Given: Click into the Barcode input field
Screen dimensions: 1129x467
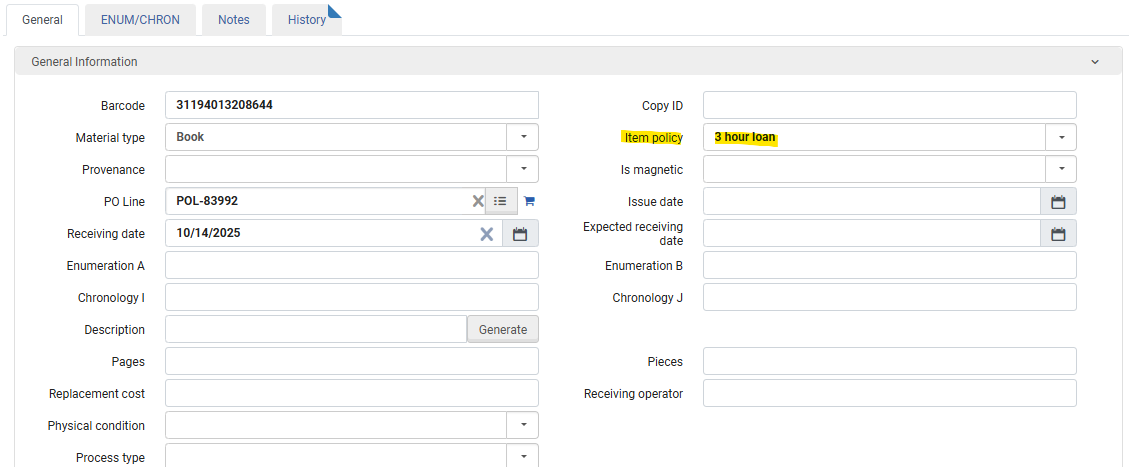Looking at the screenshot, I should [x=350, y=105].
